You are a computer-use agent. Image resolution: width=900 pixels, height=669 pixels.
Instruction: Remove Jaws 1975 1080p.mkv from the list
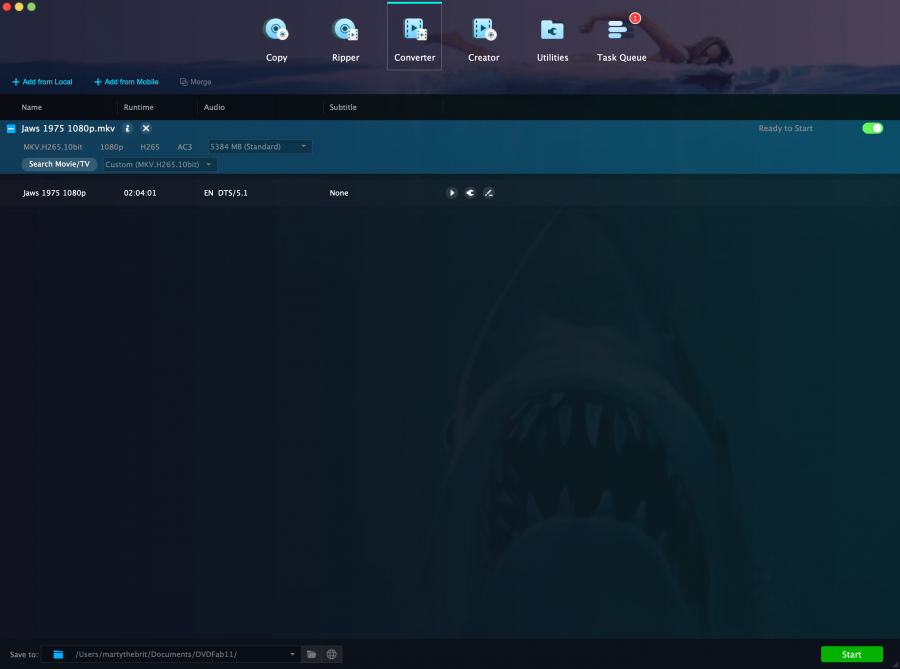tap(146, 129)
